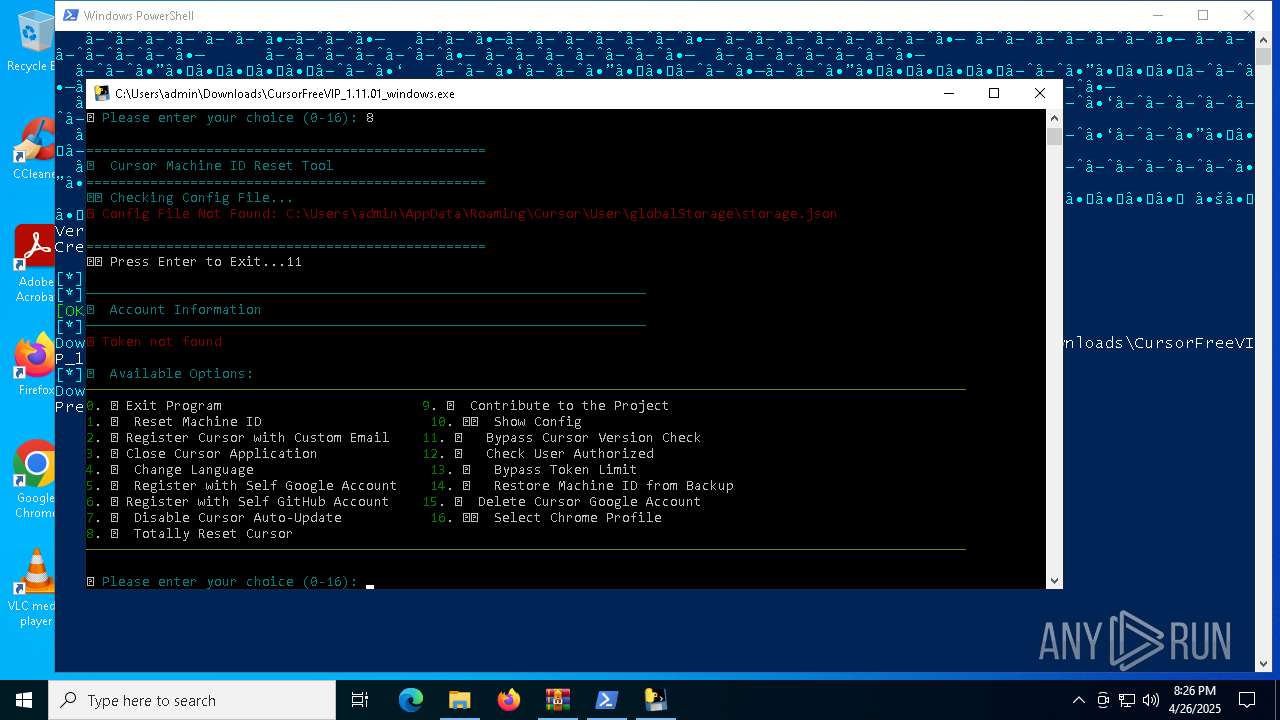This screenshot has height=720, width=1280.
Task: Open WinRAR from the taskbar
Action: point(557,700)
